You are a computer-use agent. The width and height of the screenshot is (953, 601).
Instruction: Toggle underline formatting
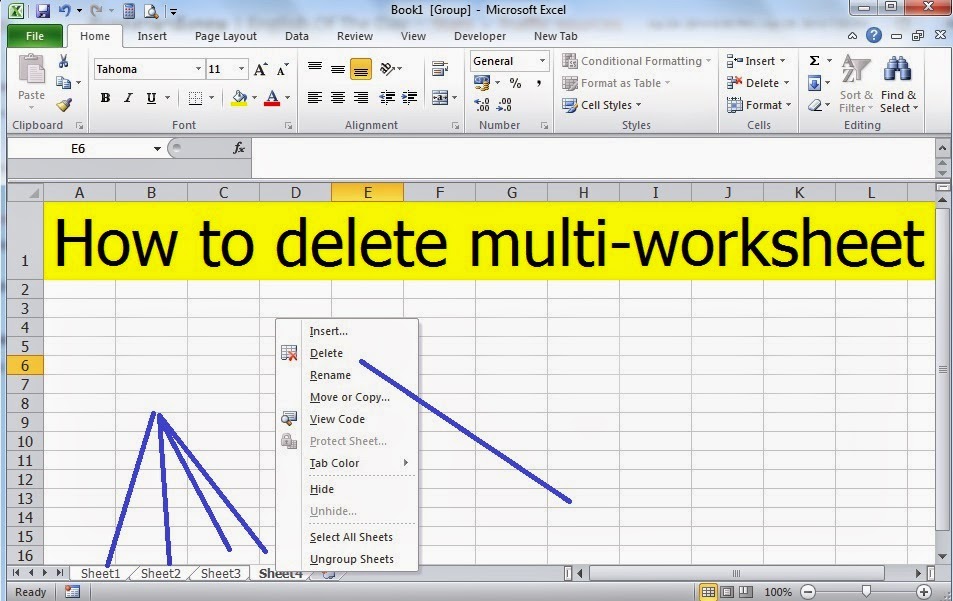(x=151, y=98)
